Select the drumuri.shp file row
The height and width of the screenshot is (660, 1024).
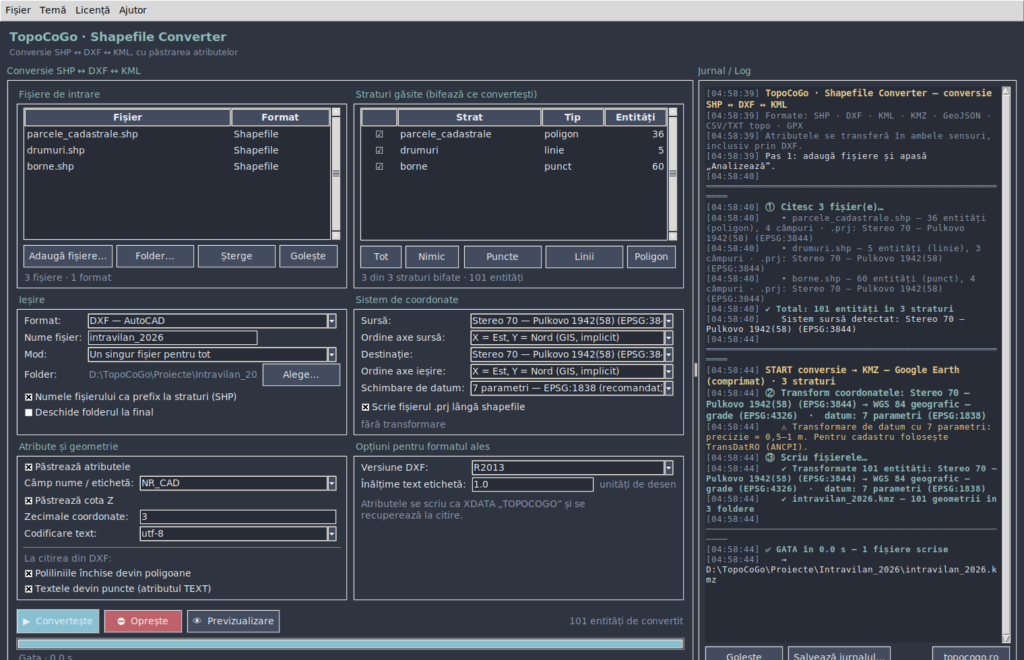(x=177, y=150)
